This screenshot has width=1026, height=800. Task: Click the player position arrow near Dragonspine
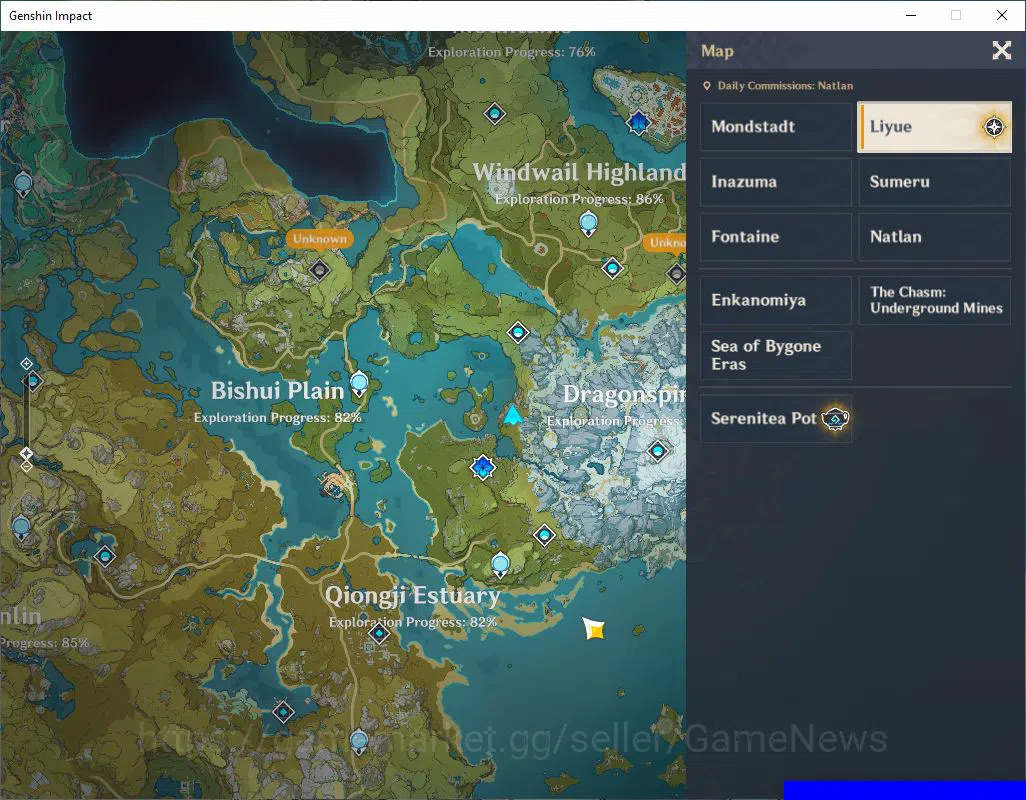click(x=512, y=415)
